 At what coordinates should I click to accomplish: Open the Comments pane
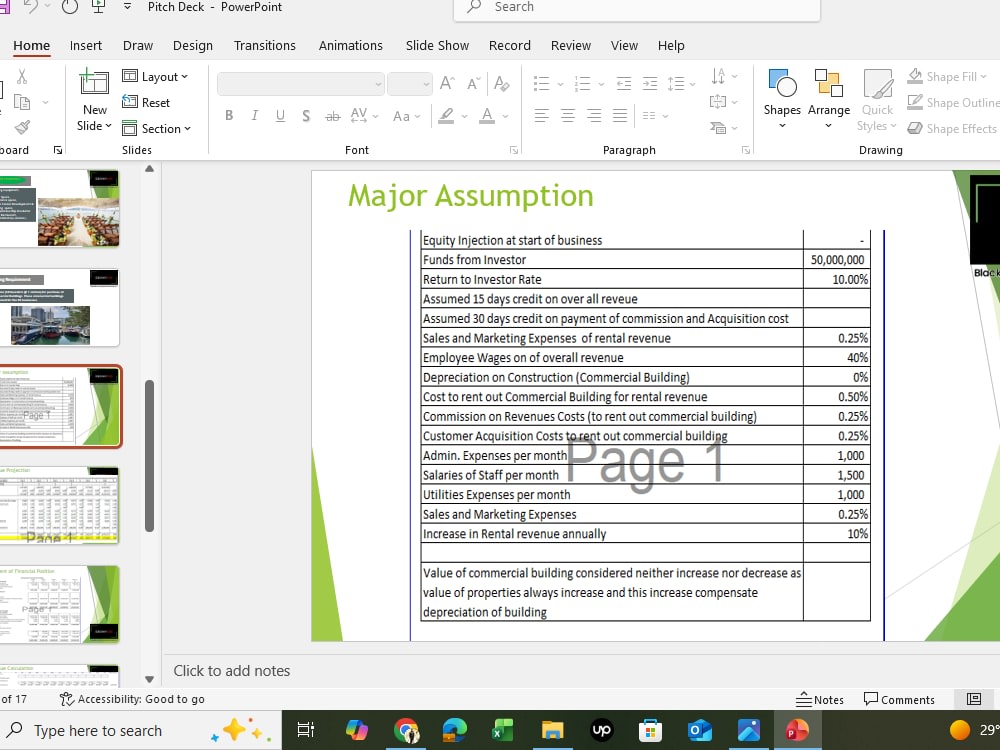[x=899, y=700]
